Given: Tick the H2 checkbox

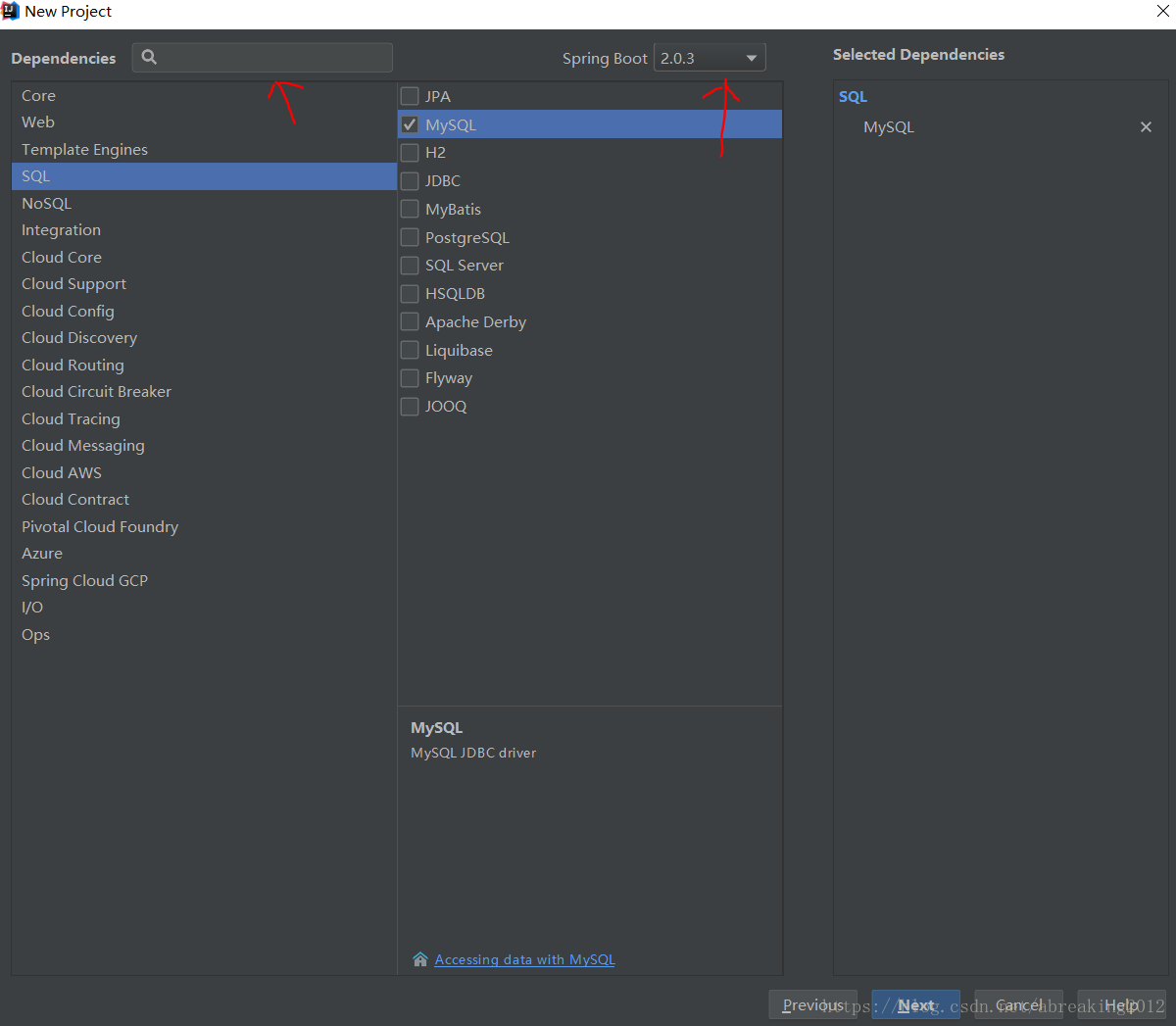Looking at the screenshot, I should click(x=410, y=153).
